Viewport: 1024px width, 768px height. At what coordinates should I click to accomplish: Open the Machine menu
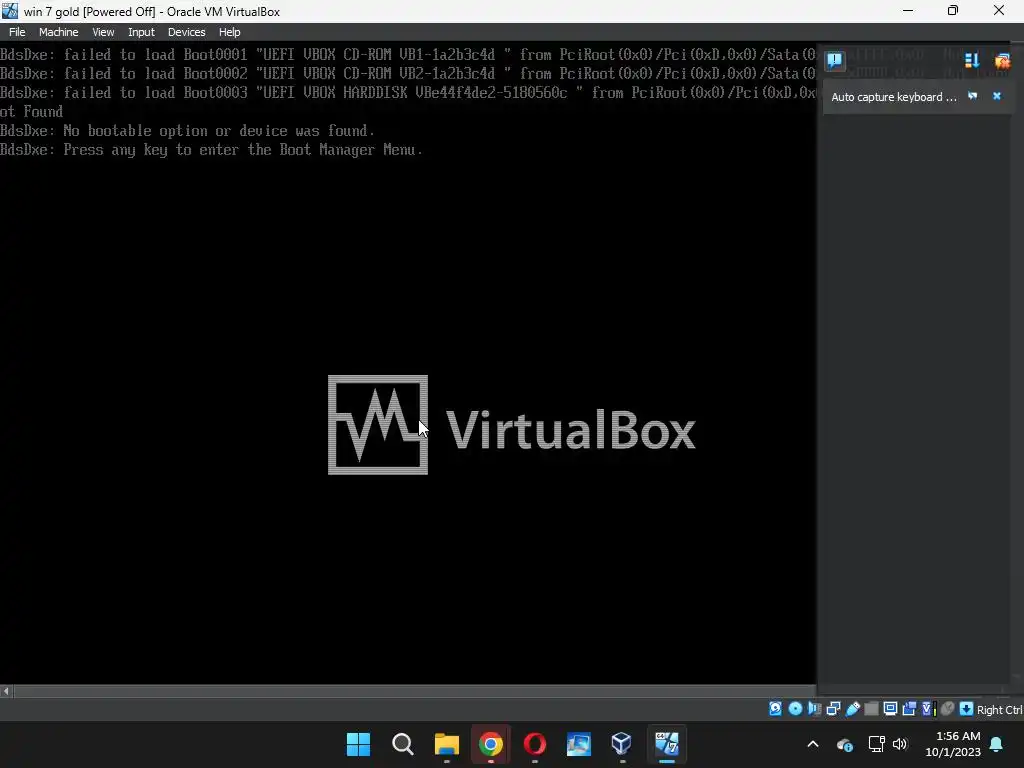tap(58, 32)
